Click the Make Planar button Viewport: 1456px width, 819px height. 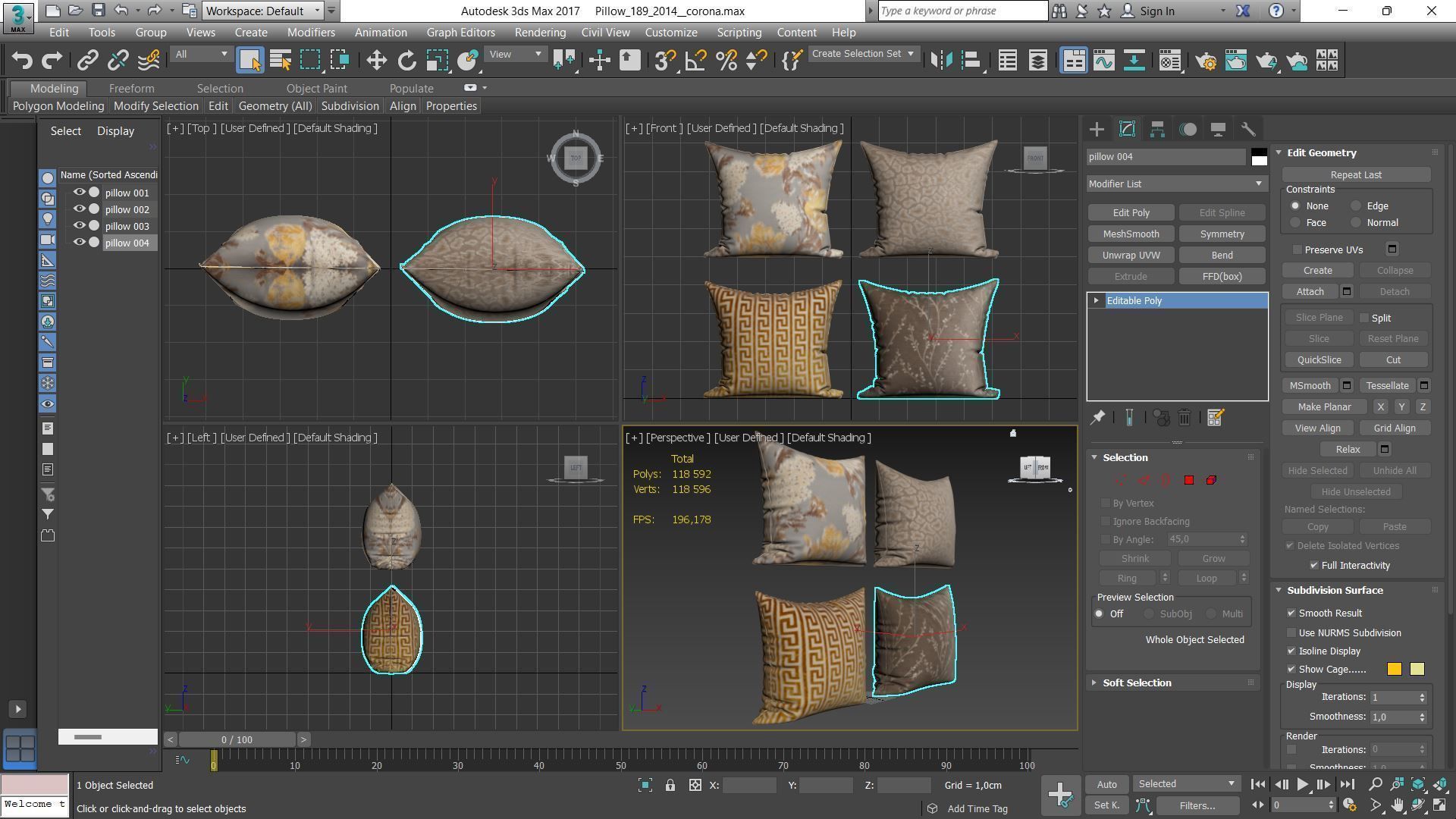click(x=1324, y=407)
